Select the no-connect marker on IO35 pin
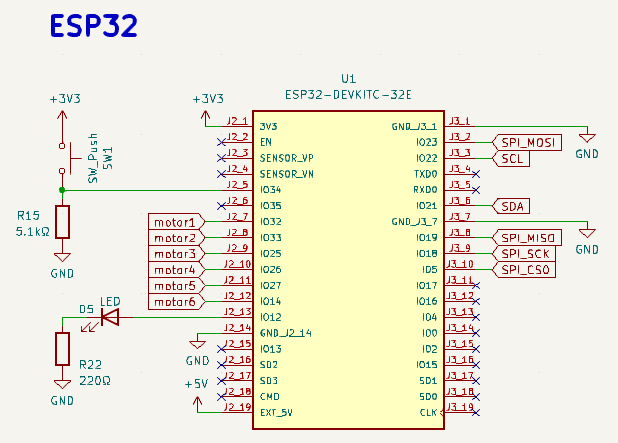The image size is (618, 443). pyautogui.click(x=222, y=206)
